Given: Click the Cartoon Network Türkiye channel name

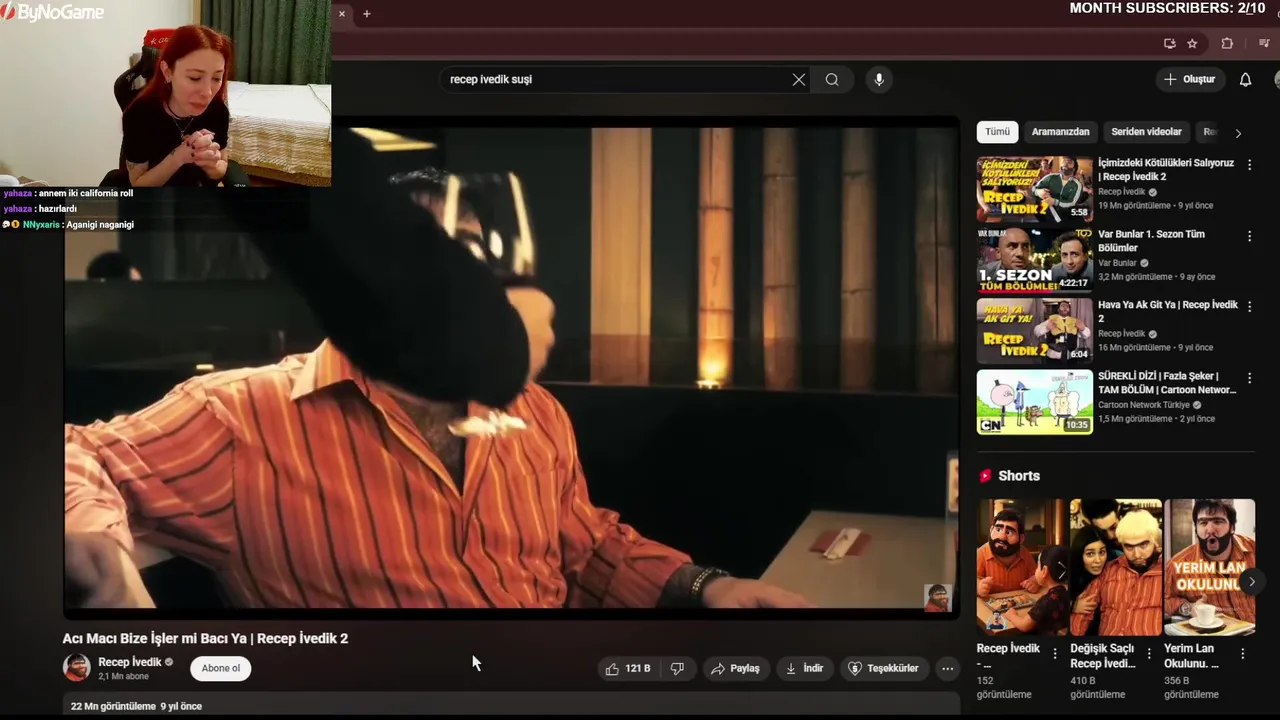Looking at the screenshot, I should [x=1144, y=405].
